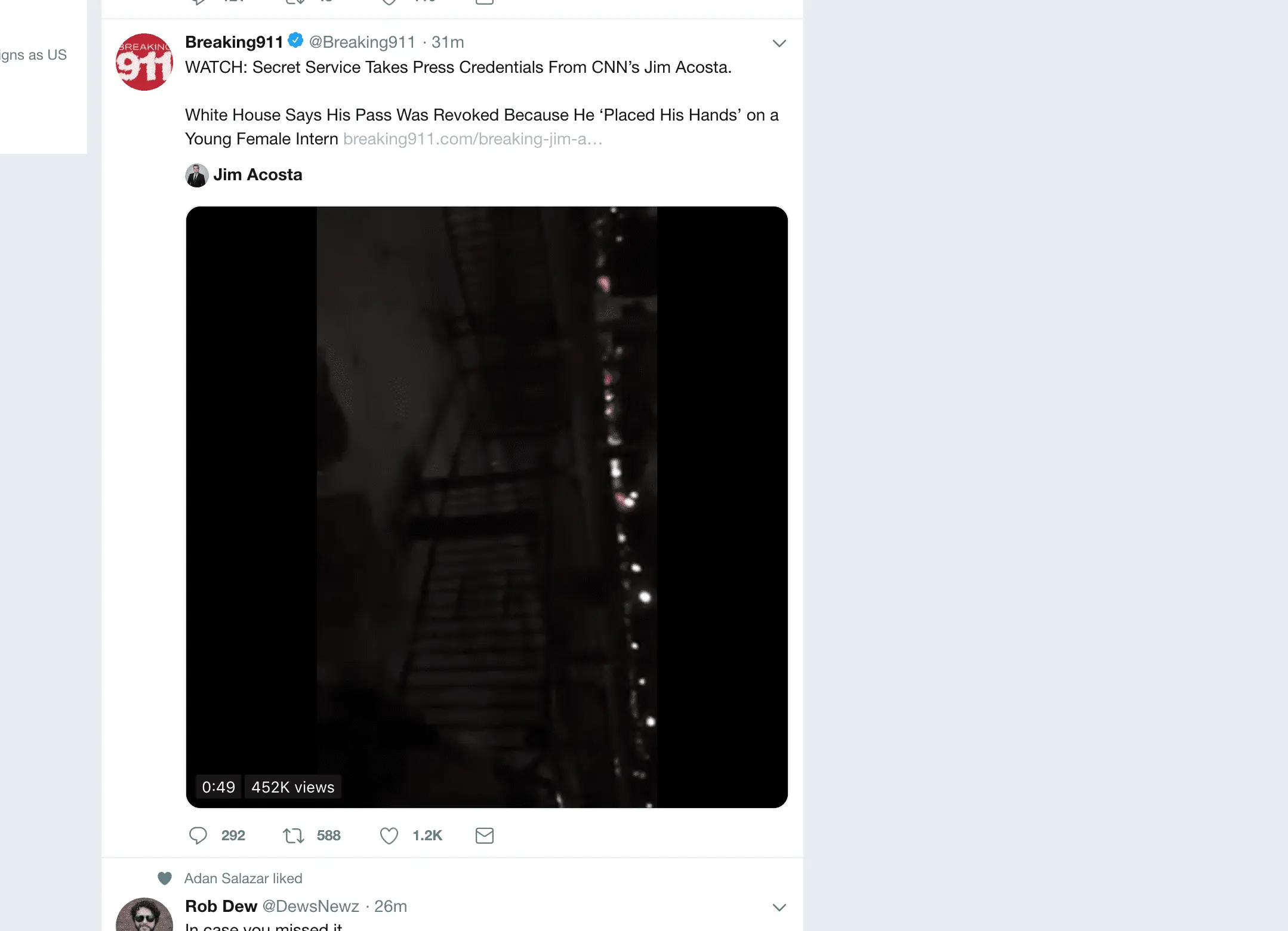Viewport: 1288px width, 931px height.
Task: Visit the @DewsNewz handle
Action: click(x=310, y=907)
